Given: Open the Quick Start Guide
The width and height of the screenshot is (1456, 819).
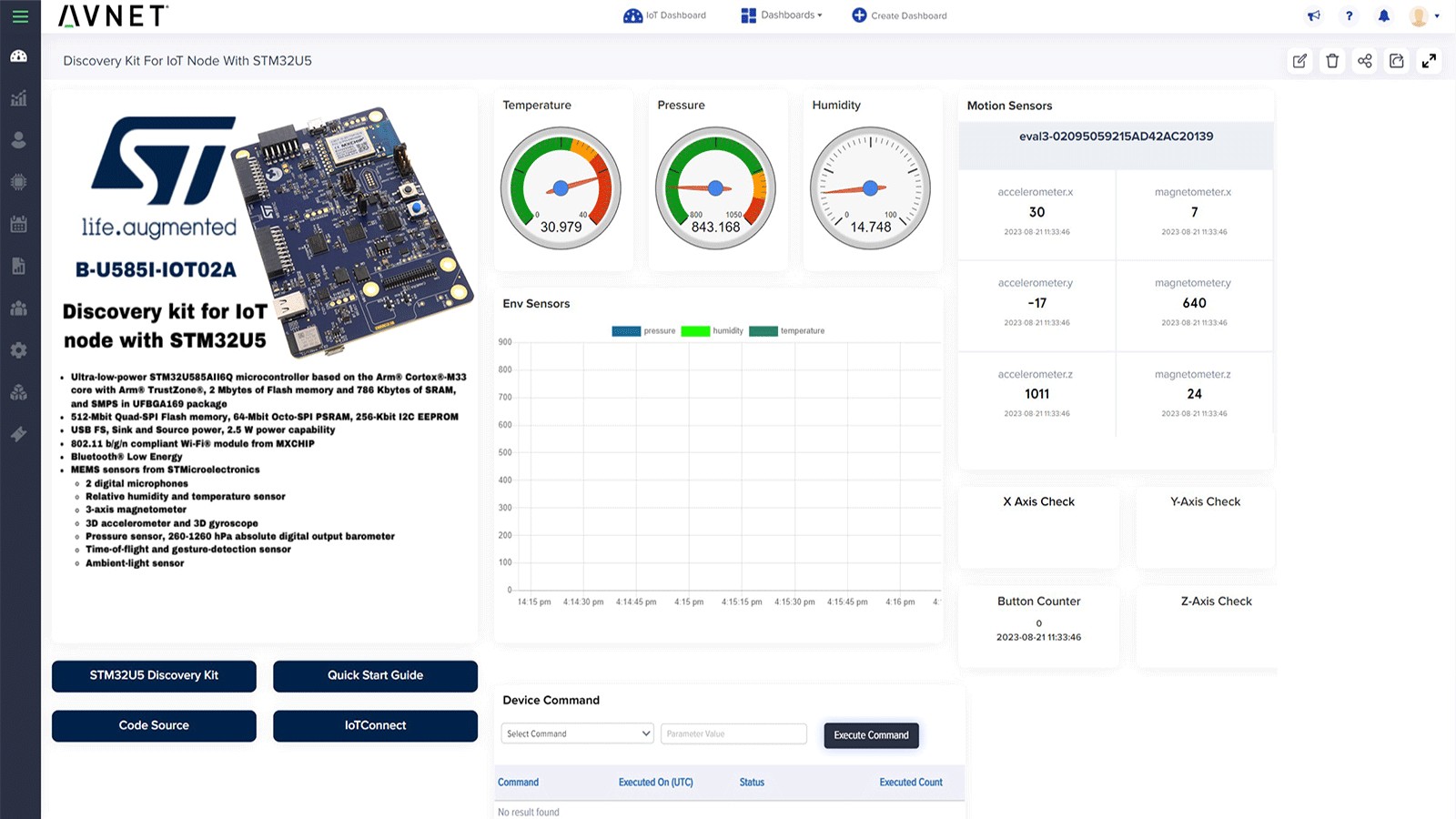Looking at the screenshot, I should 375,675.
